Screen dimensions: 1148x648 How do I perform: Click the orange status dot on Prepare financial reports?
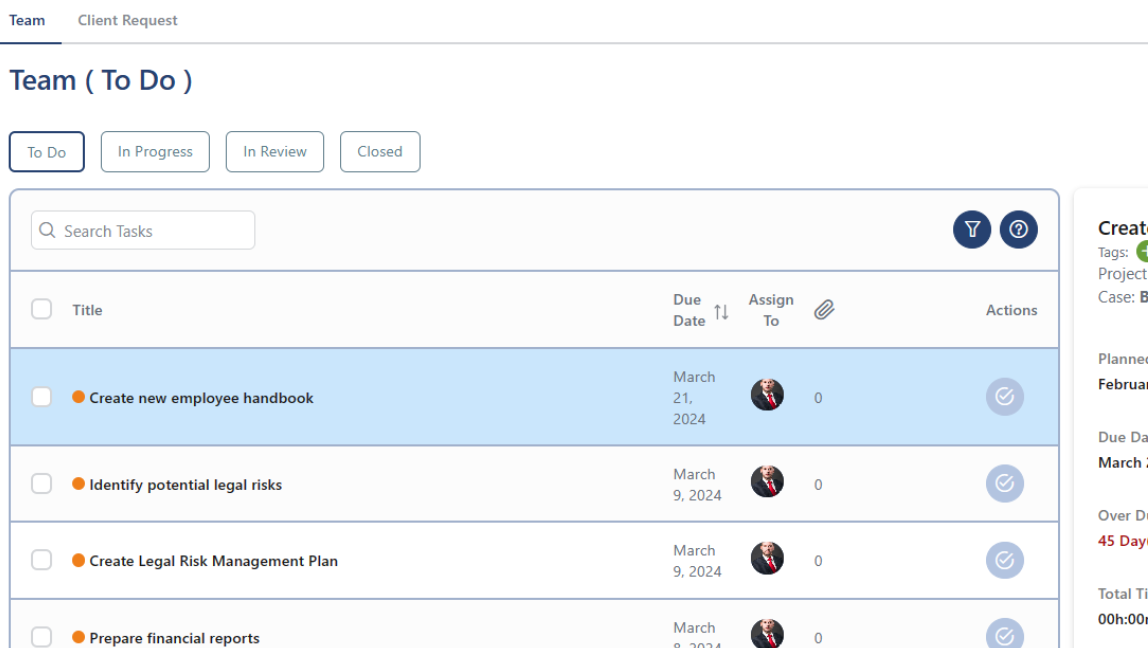[x=77, y=638]
